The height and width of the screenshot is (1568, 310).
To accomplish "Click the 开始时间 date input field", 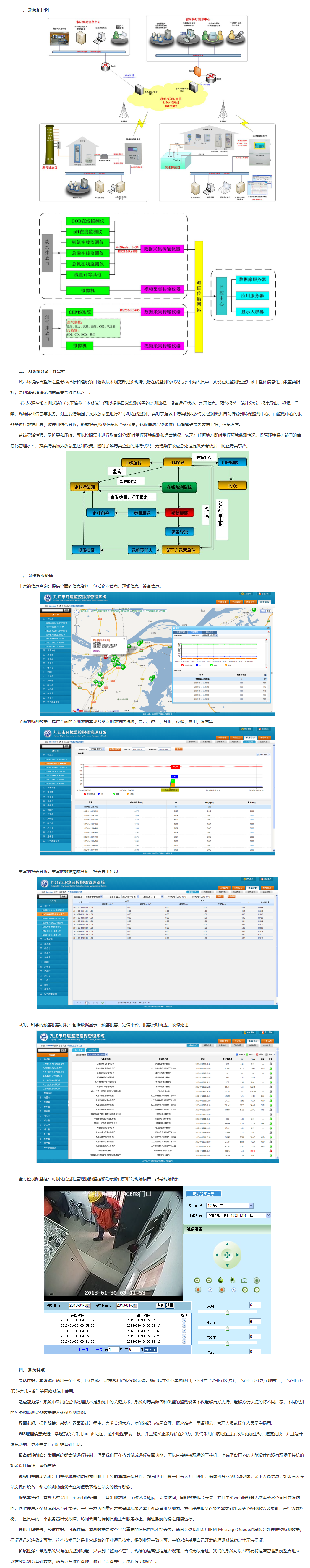I will click(79, 1305).
